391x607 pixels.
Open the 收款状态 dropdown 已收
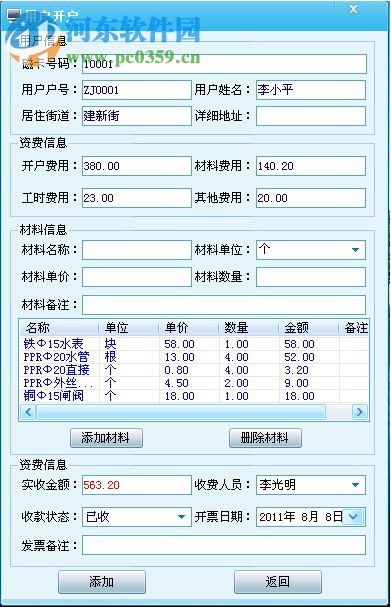pos(181,517)
